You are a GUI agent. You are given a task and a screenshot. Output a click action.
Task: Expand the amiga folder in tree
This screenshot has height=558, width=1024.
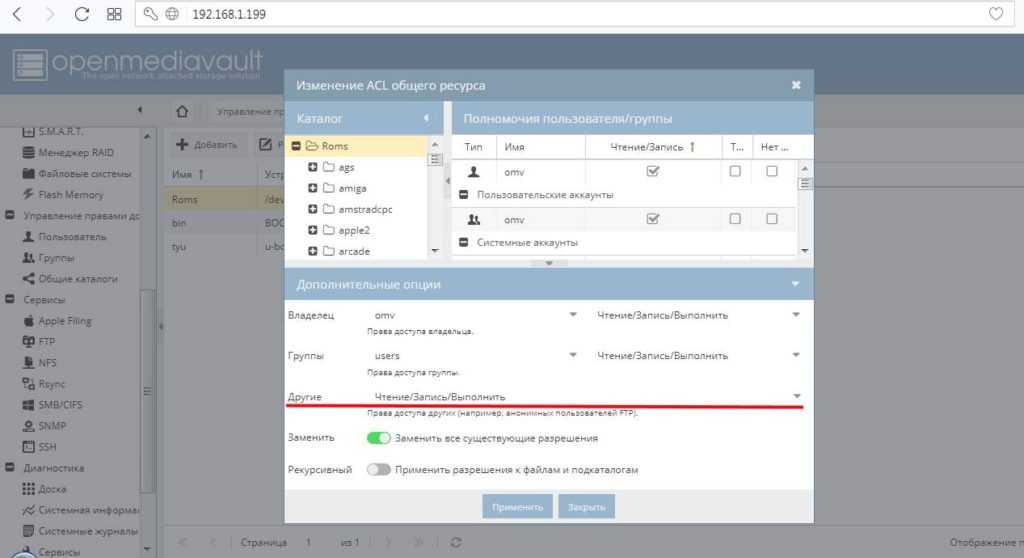tap(313, 188)
